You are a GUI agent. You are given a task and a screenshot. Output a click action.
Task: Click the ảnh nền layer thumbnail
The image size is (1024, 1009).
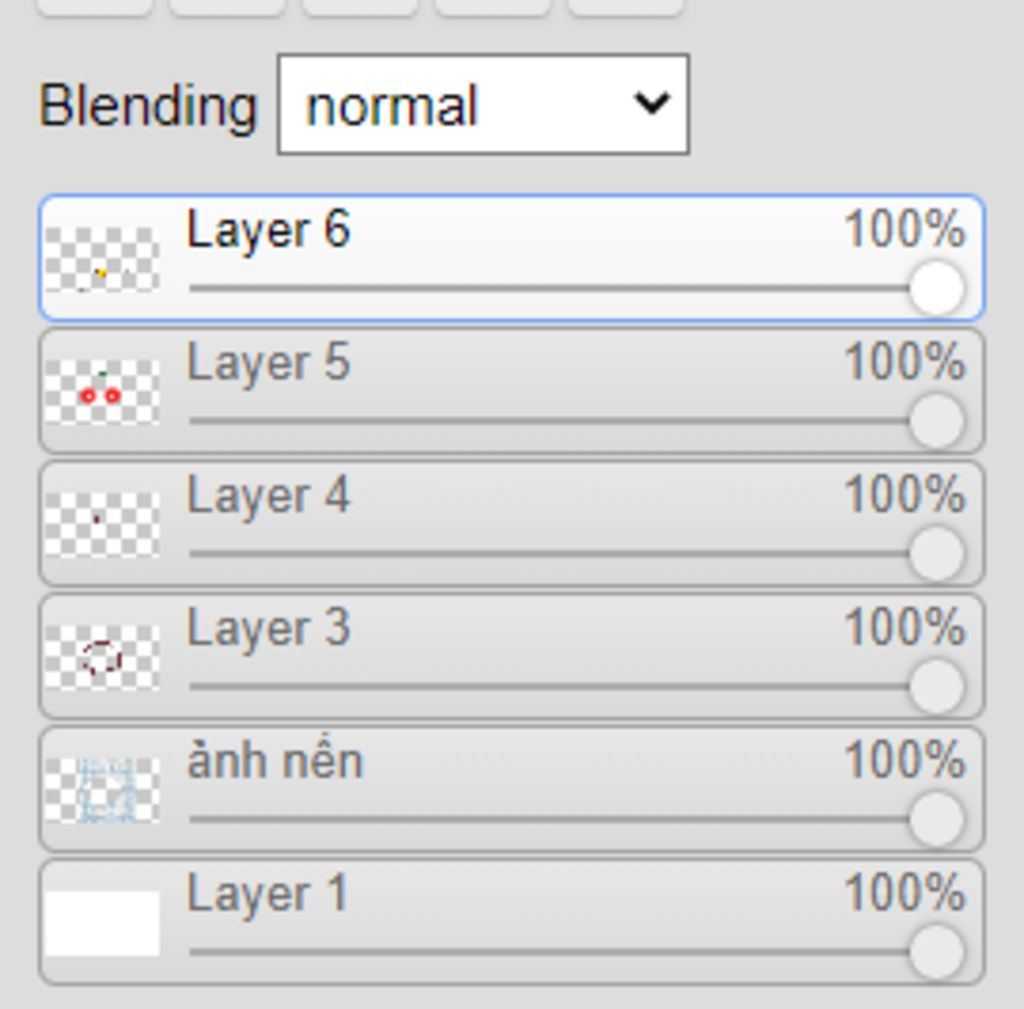click(102, 790)
